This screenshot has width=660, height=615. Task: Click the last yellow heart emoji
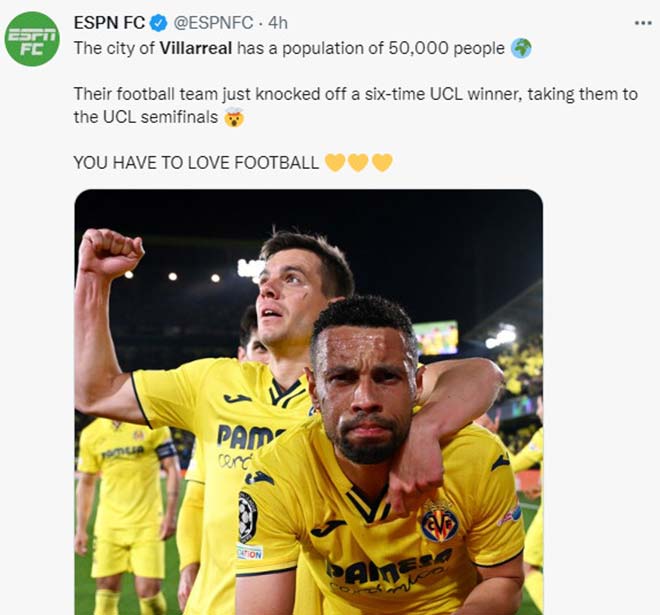point(382,162)
